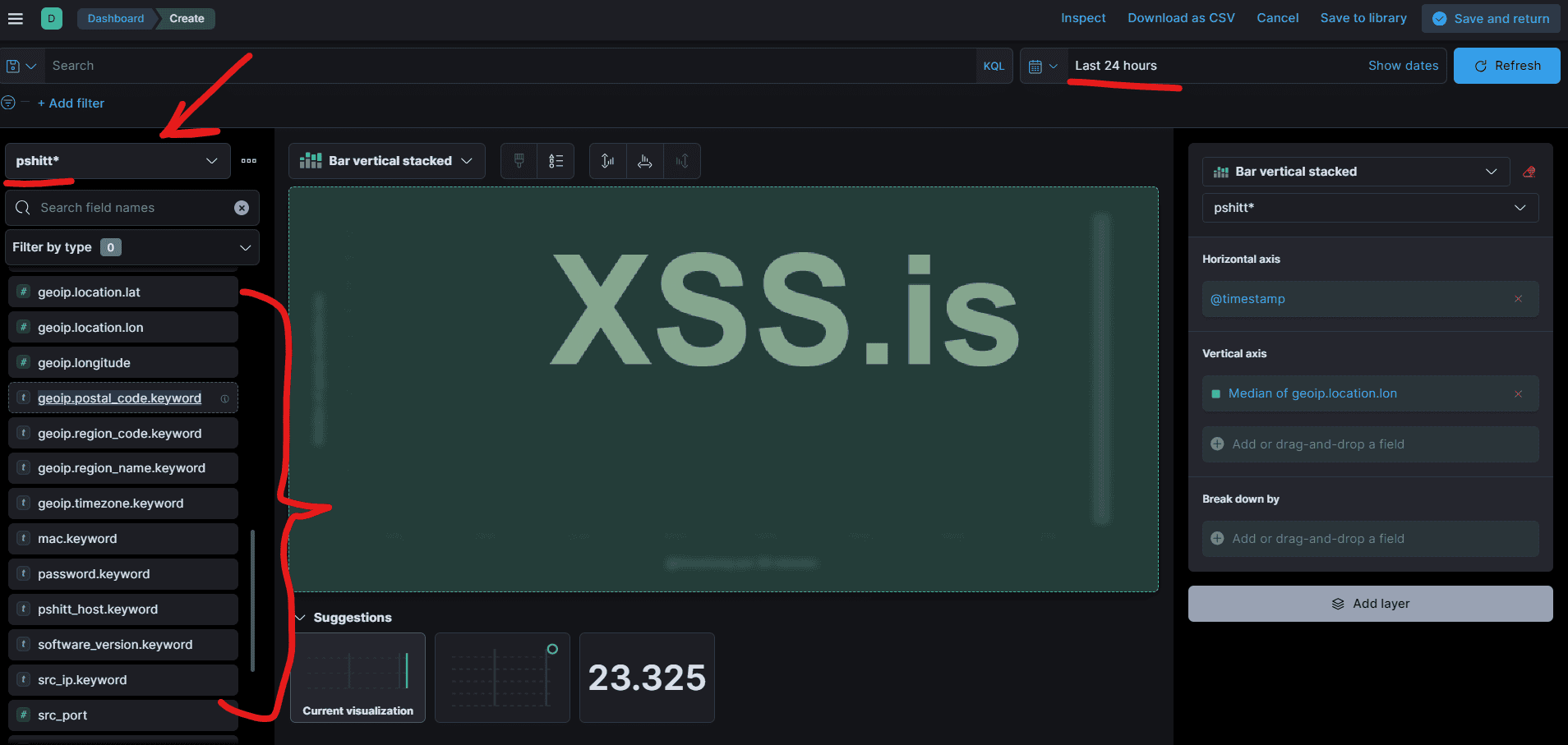
Task: Select the software_version.keyword field
Action: click(123, 644)
